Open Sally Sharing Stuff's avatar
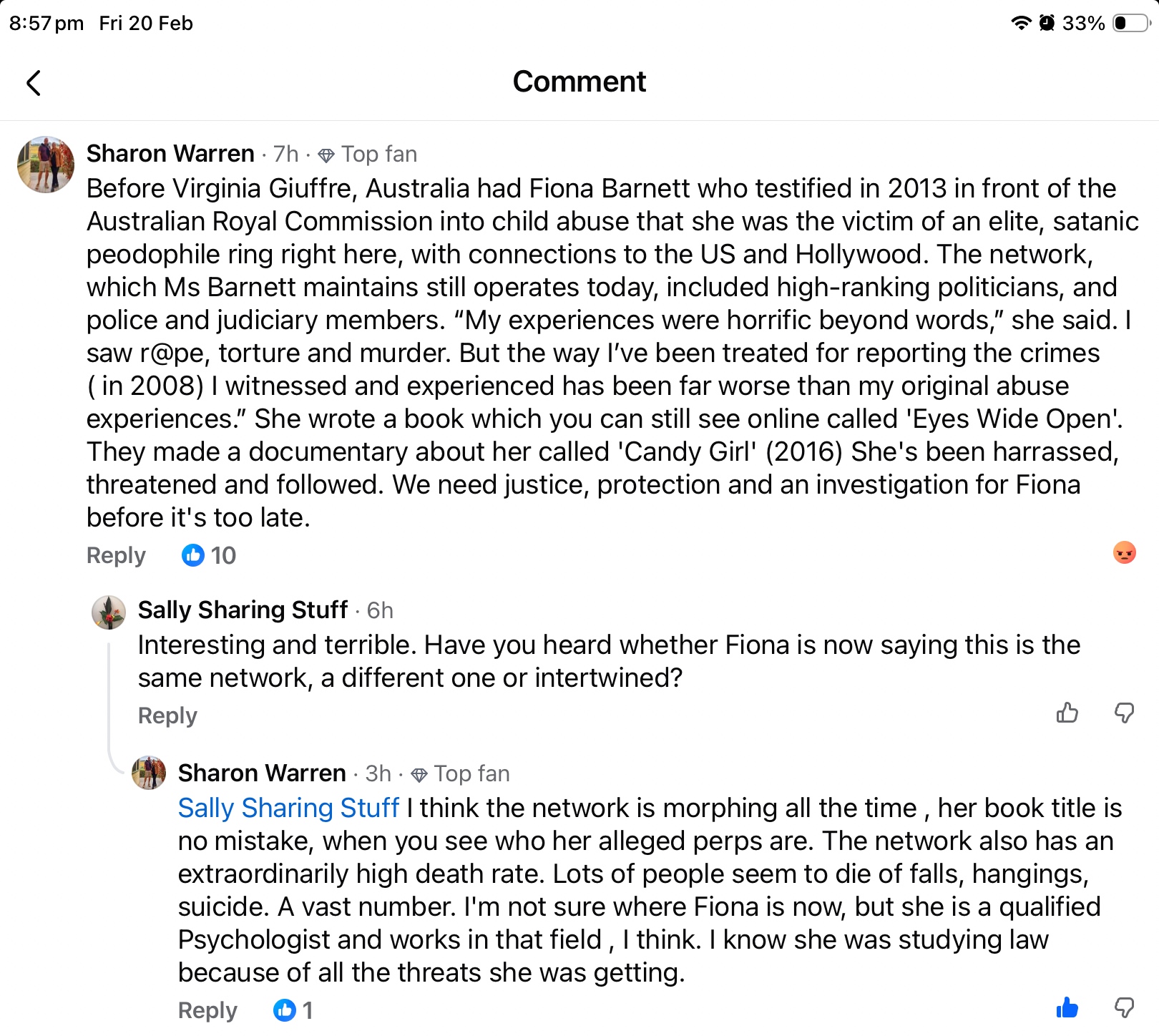Image resolution: width=1159 pixels, height=1036 pixels. (109, 612)
